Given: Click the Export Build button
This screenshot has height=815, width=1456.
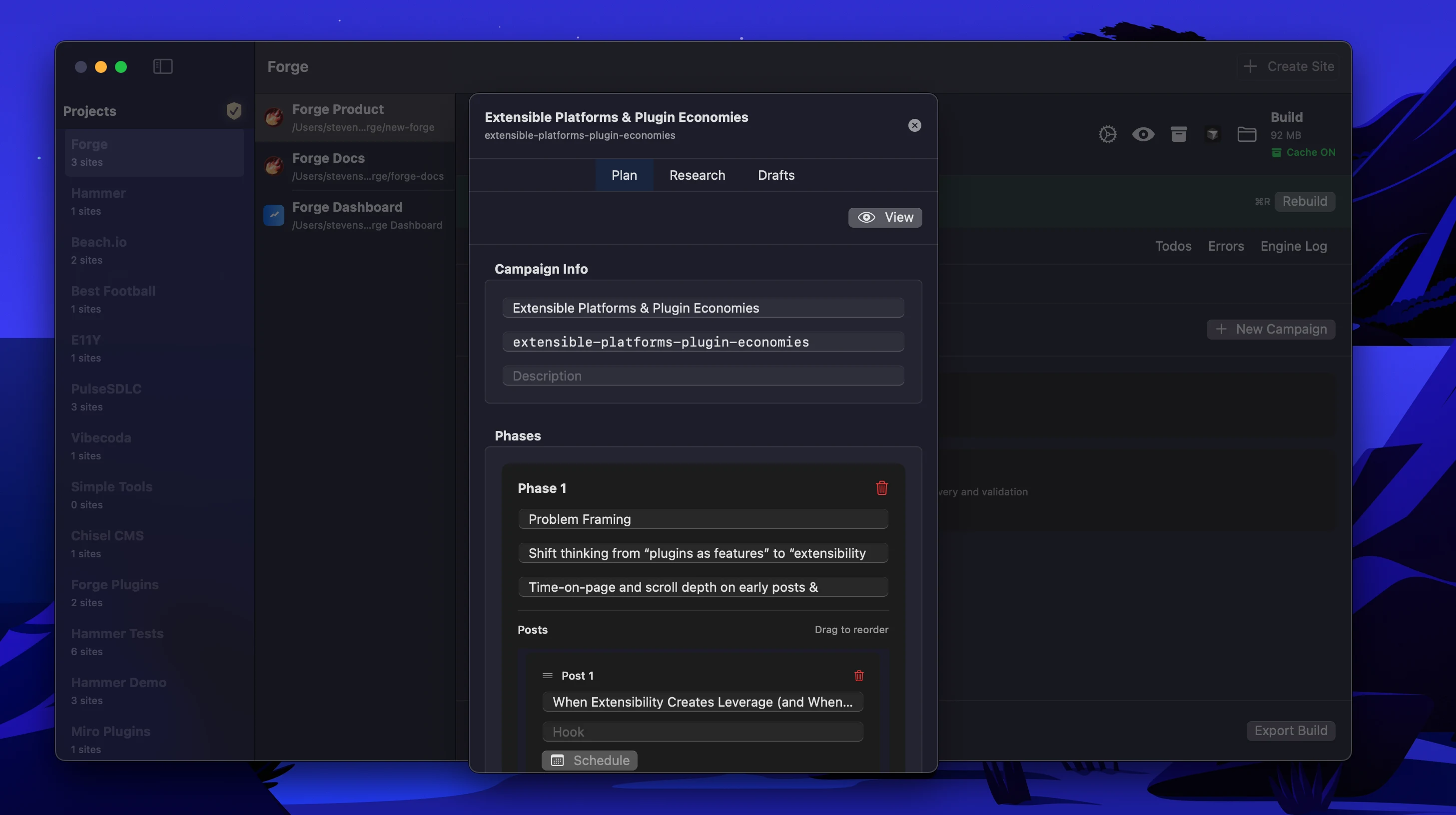Looking at the screenshot, I should [x=1291, y=730].
